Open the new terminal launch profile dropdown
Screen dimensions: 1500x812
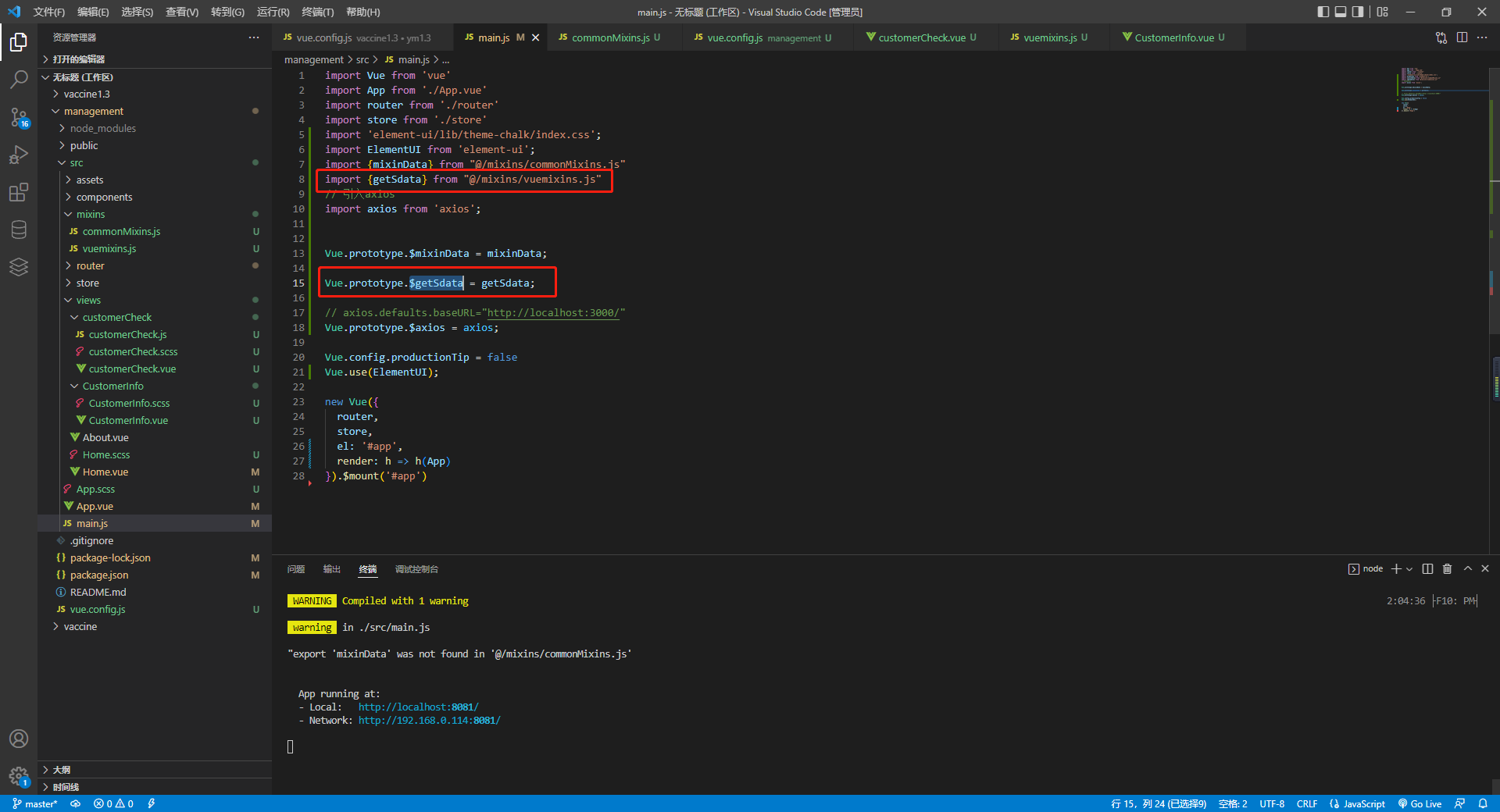1409,569
